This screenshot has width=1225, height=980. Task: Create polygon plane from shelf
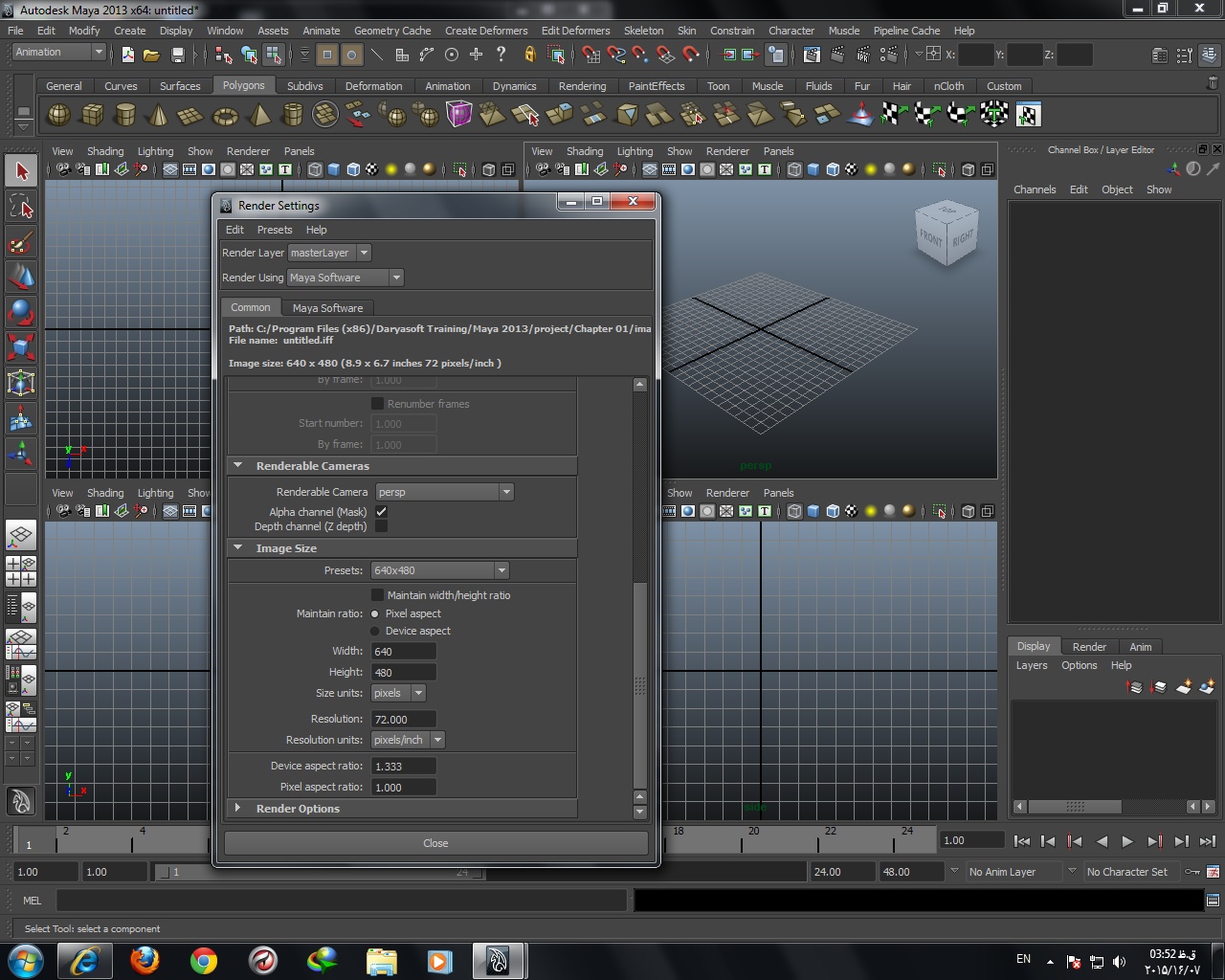tap(191, 115)
